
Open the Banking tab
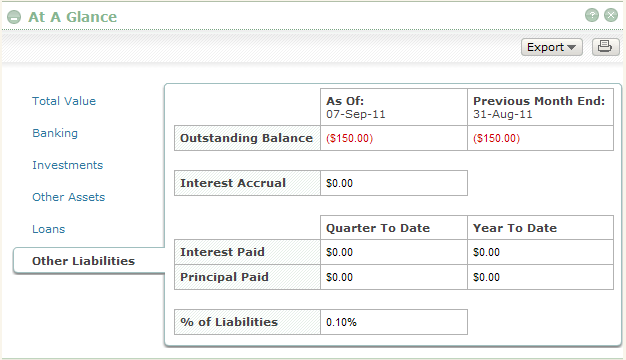[x=55, y=133]
